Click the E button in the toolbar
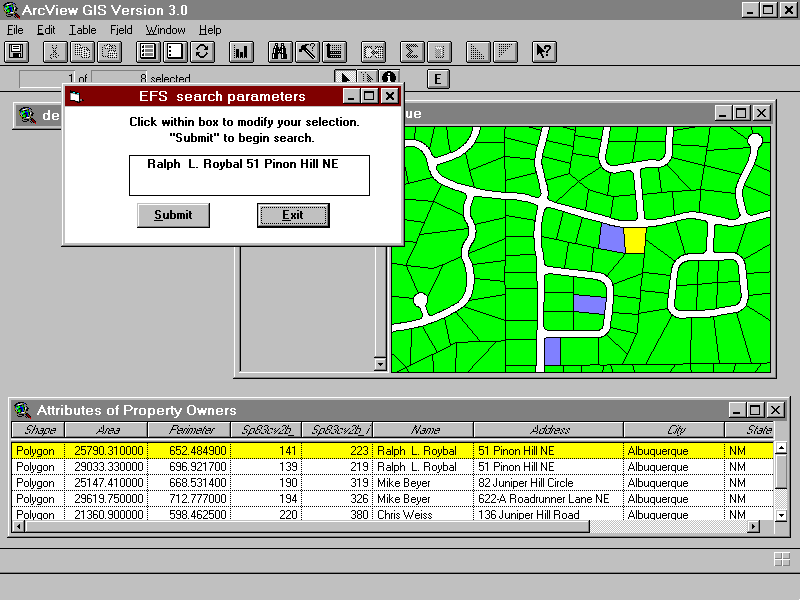The height and width of the screenshot is (600, 800). coord(438,79)
